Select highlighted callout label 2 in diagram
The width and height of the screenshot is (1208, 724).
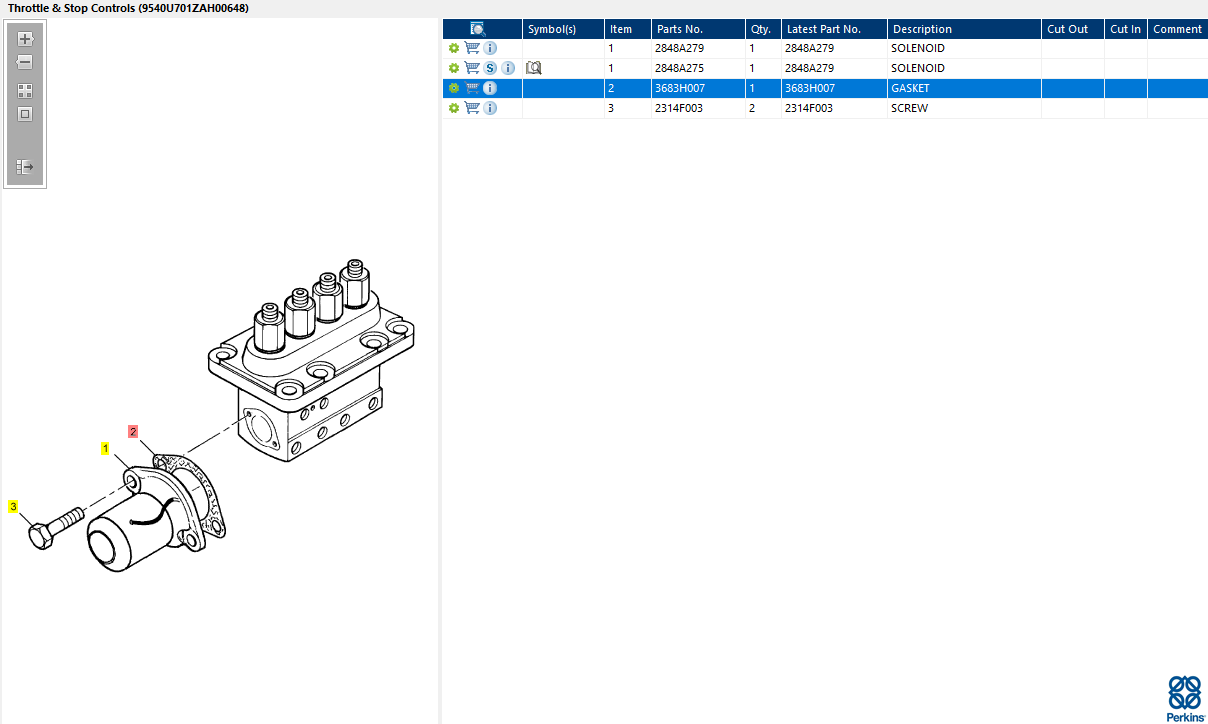pos(133,431)
